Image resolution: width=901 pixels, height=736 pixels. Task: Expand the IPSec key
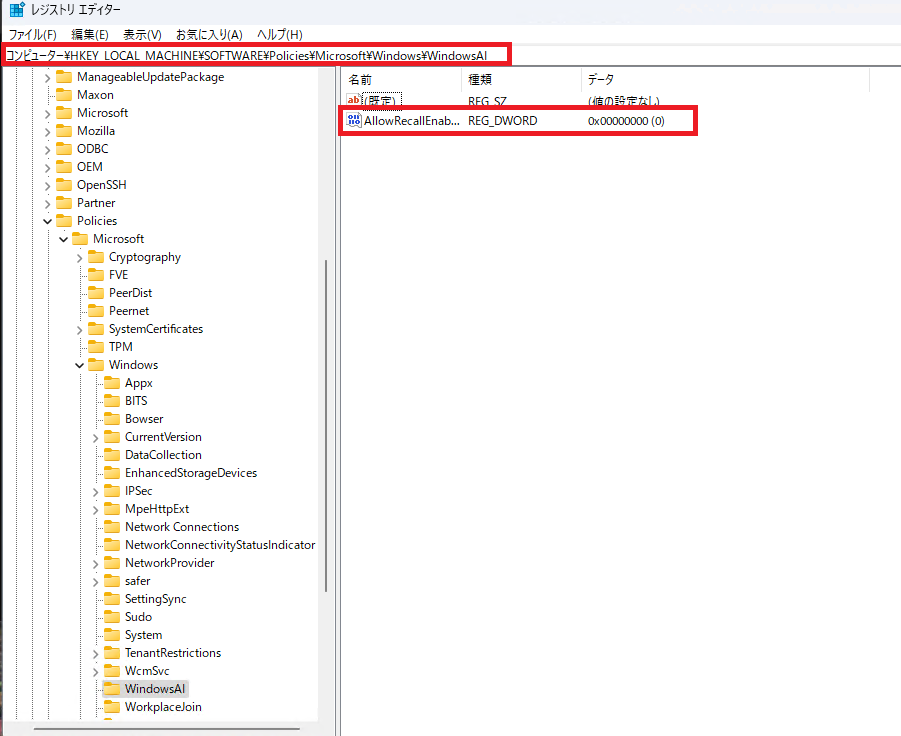click(x=96, y=492)
